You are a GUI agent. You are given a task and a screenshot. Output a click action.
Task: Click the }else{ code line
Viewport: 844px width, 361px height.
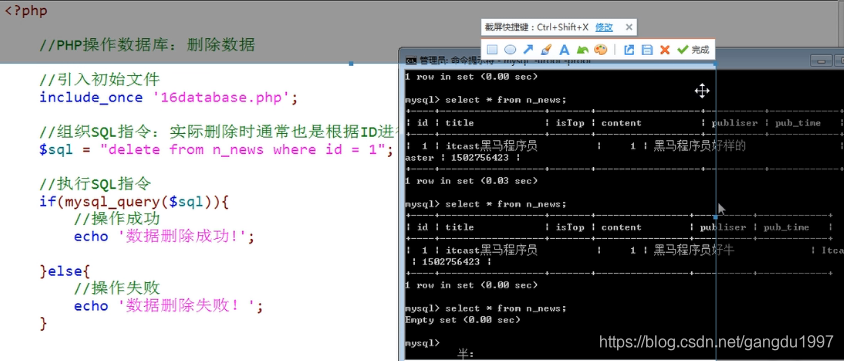tap(66, 271)
